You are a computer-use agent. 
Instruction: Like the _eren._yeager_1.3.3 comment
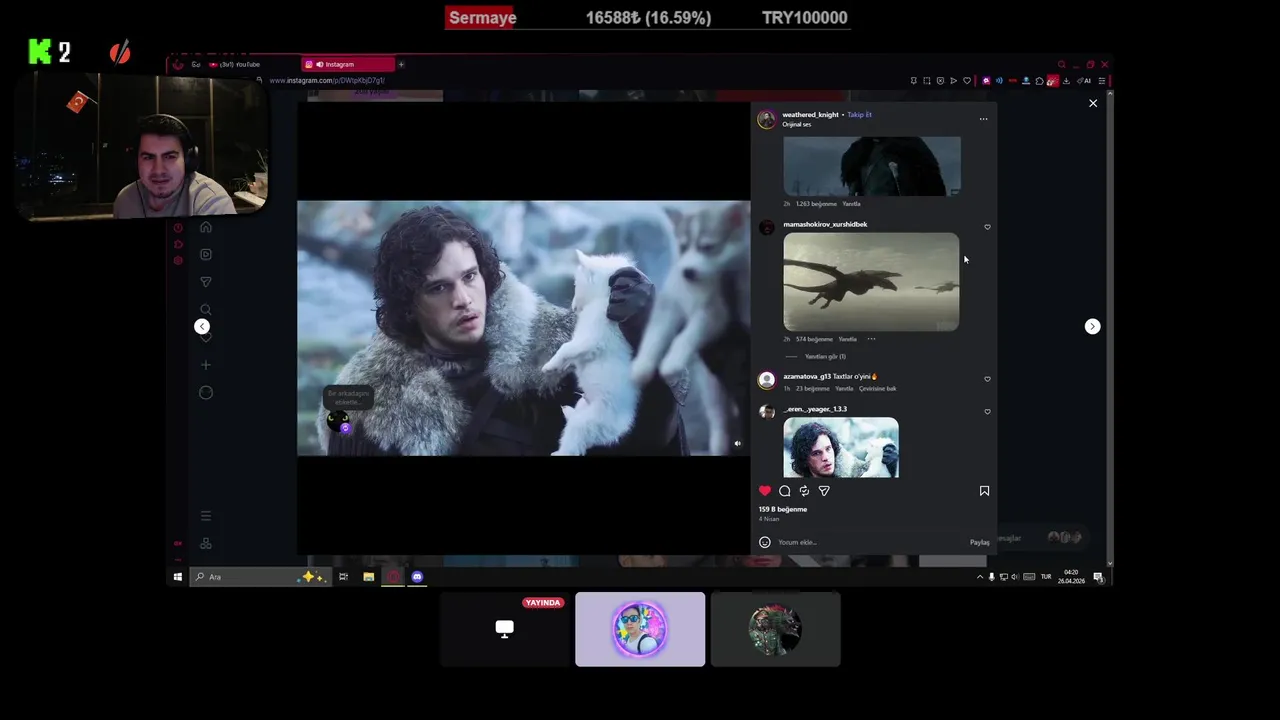coord(987,411)
